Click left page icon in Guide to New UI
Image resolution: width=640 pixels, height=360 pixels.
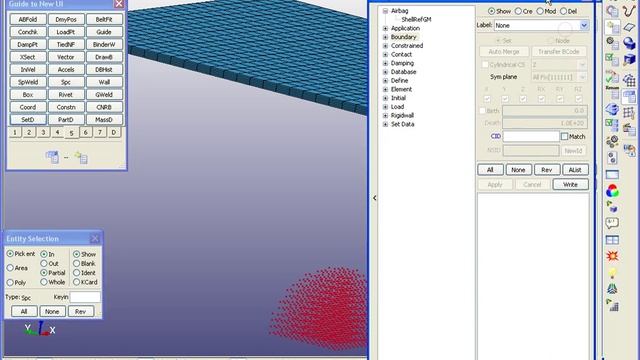click(x=52, y=157)
